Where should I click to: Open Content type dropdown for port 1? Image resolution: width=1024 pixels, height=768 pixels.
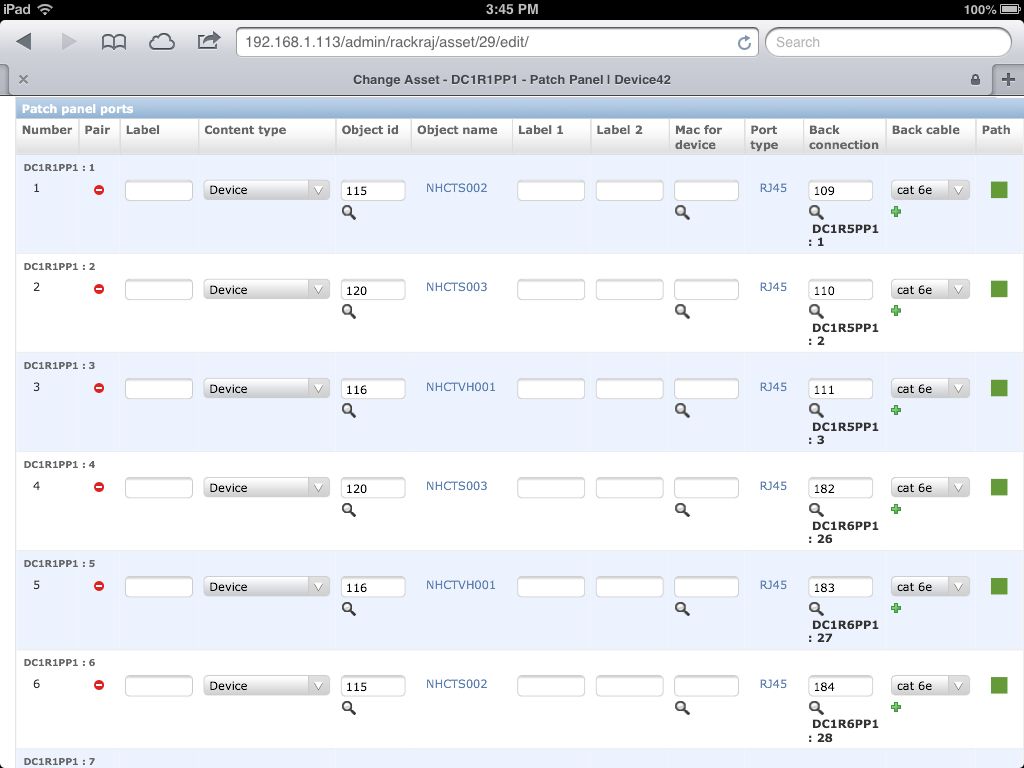(266, 190)
